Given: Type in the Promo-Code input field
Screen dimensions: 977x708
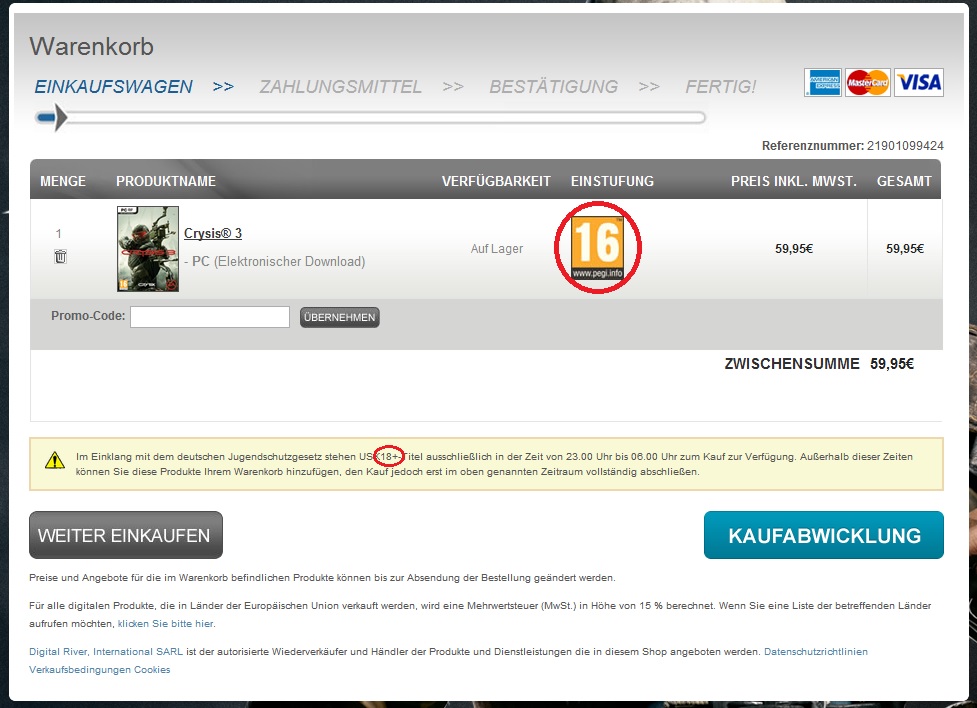Looking at the screenshot, I should [x=210, y=317].
